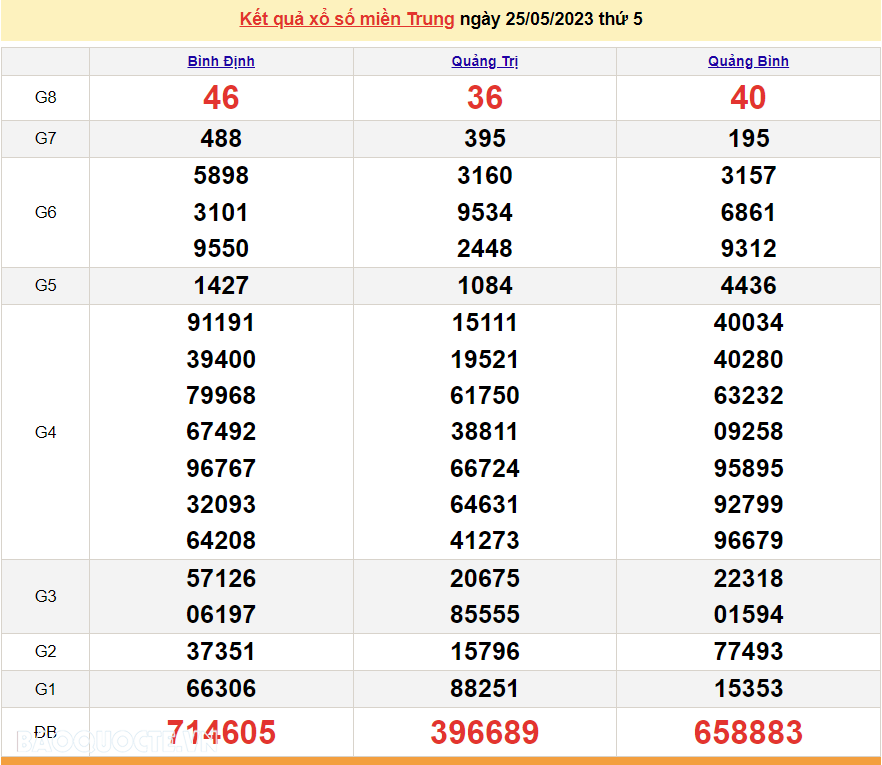882x765 pixels.
Task: Select the G1 row label
Action: point(45,688)
